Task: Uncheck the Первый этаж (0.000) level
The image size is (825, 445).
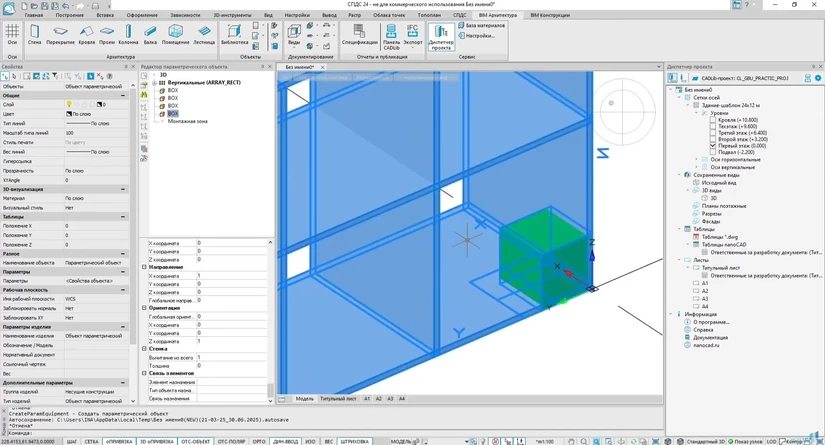Action: (x=713, y=146)
